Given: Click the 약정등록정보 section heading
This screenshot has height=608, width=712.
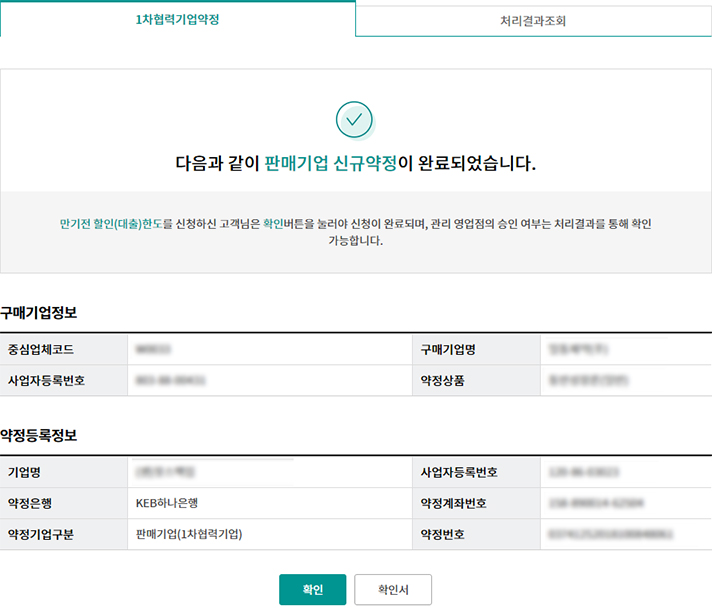Looking at the screenshot, I should click(x=39, y=436).
